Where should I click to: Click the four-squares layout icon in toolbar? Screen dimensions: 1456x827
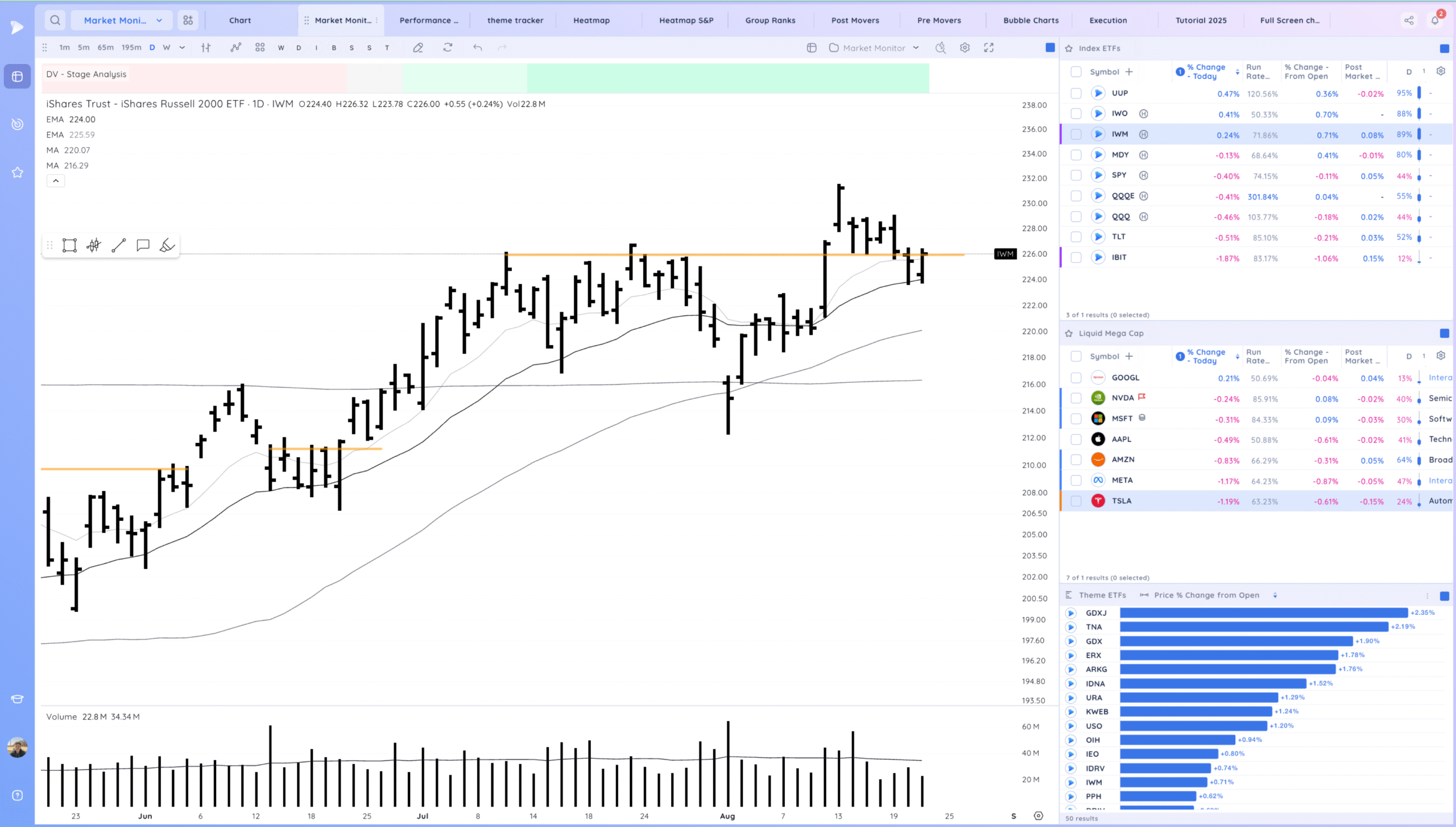(260, 48)
